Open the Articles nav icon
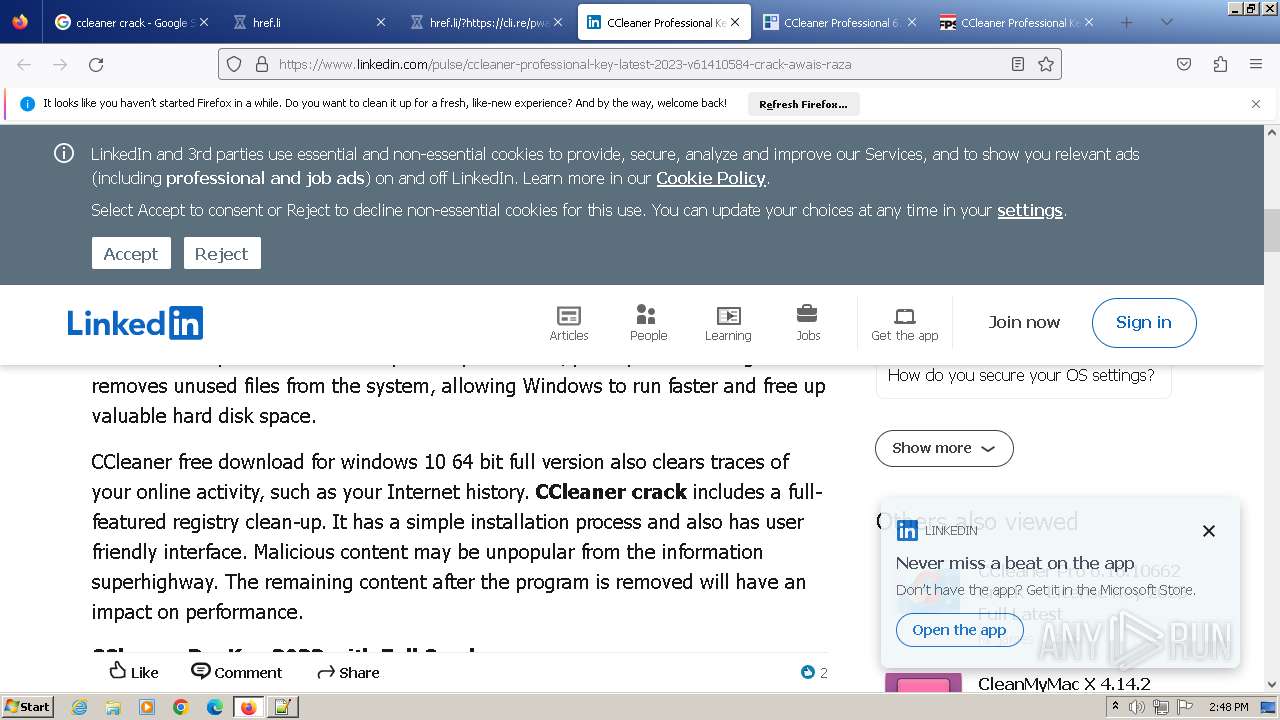1280x720 pixels. pyautogui.click(x=569, y=323)
